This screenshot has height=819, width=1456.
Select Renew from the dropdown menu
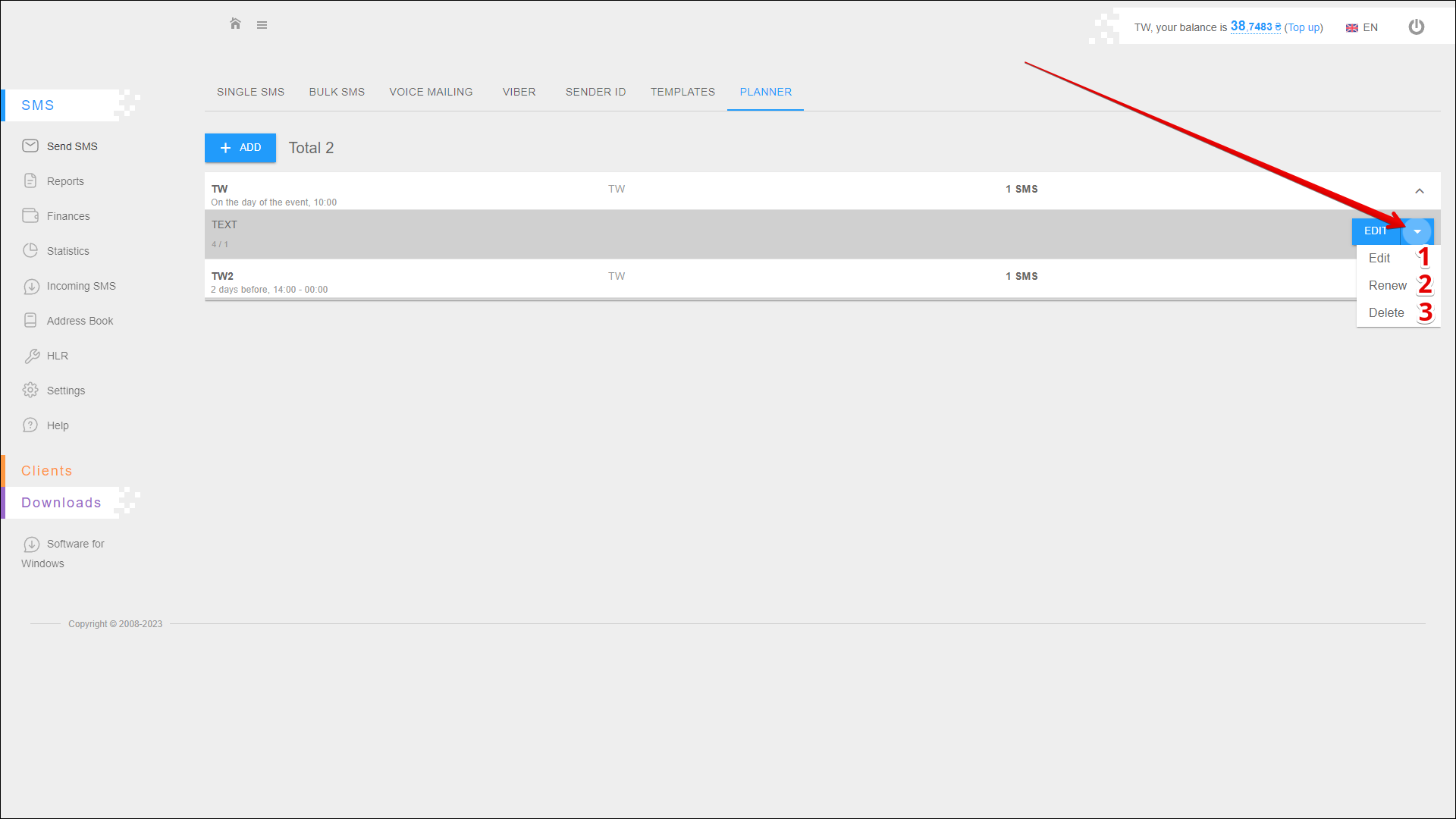pos(1387,285)
